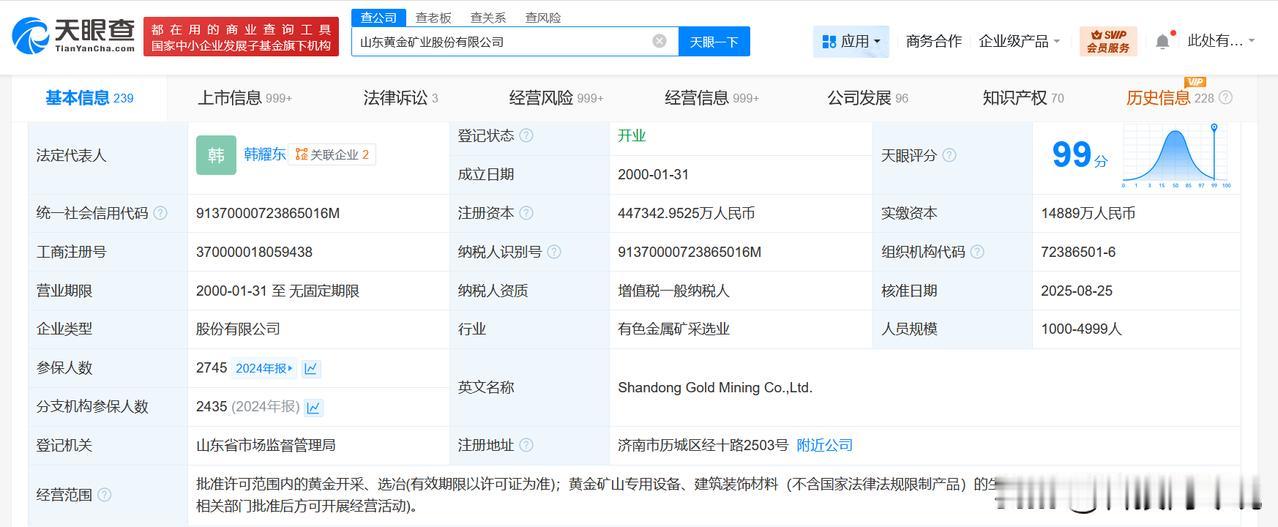Open legal representative 韩耀东 link
Viewport: 1278px width, 527px height.
(265, 155)
